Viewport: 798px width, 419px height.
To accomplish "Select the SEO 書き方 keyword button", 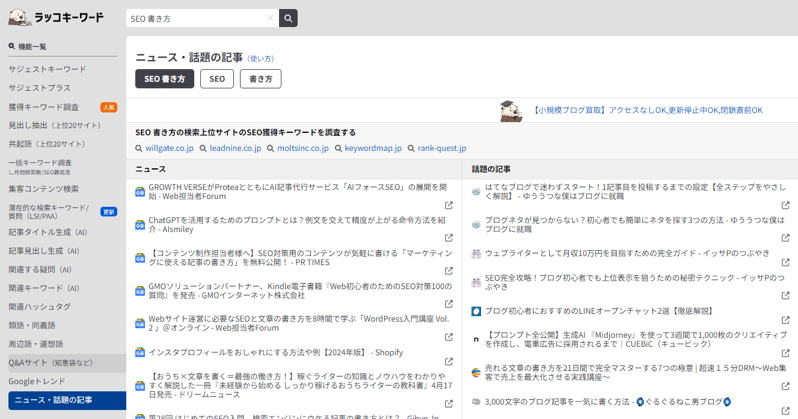I will (164, 79).
